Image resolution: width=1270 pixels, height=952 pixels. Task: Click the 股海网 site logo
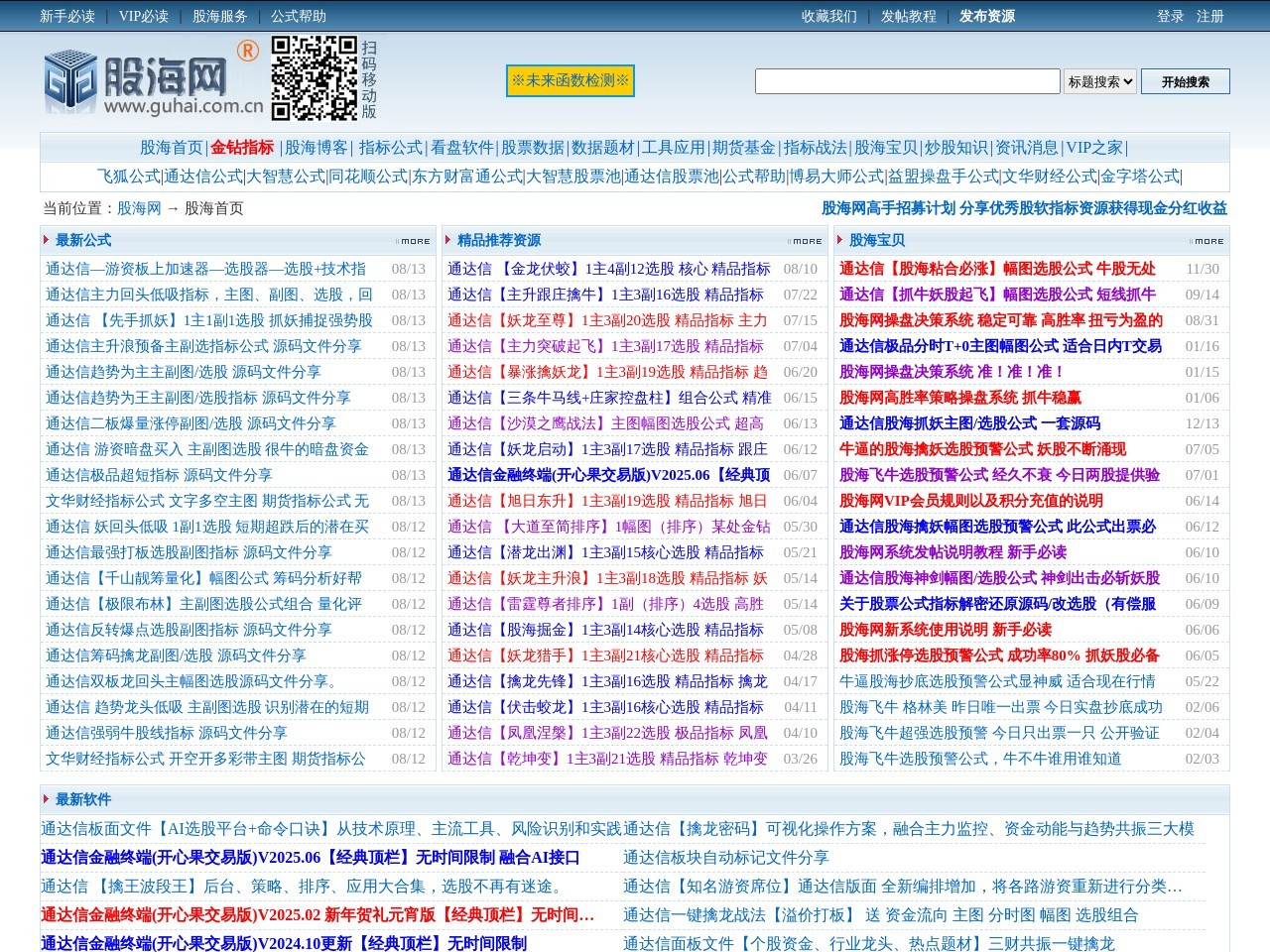153,80
